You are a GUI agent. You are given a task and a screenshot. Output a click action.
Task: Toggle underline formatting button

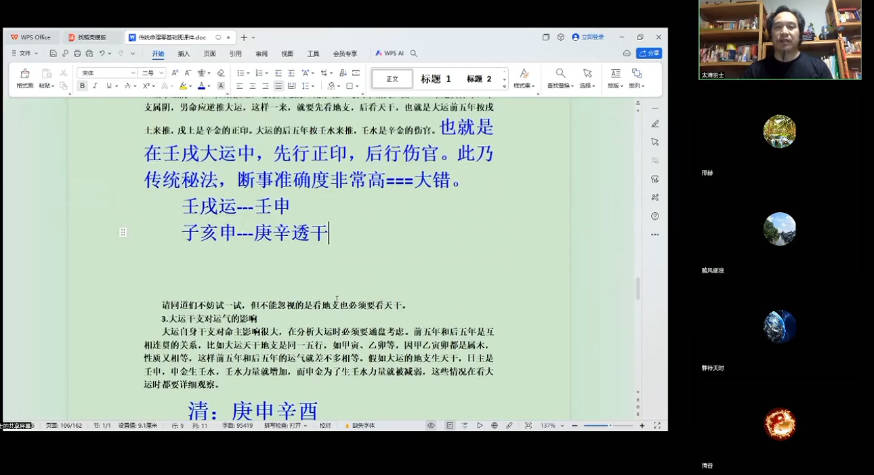click(x=106, y=86)
